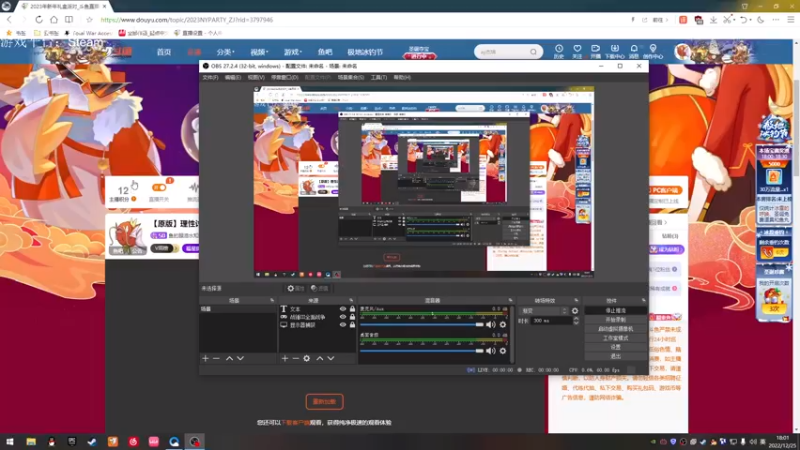Open Douyu download center icon
This screenshot has height=450, width=800.
point(614,51)
